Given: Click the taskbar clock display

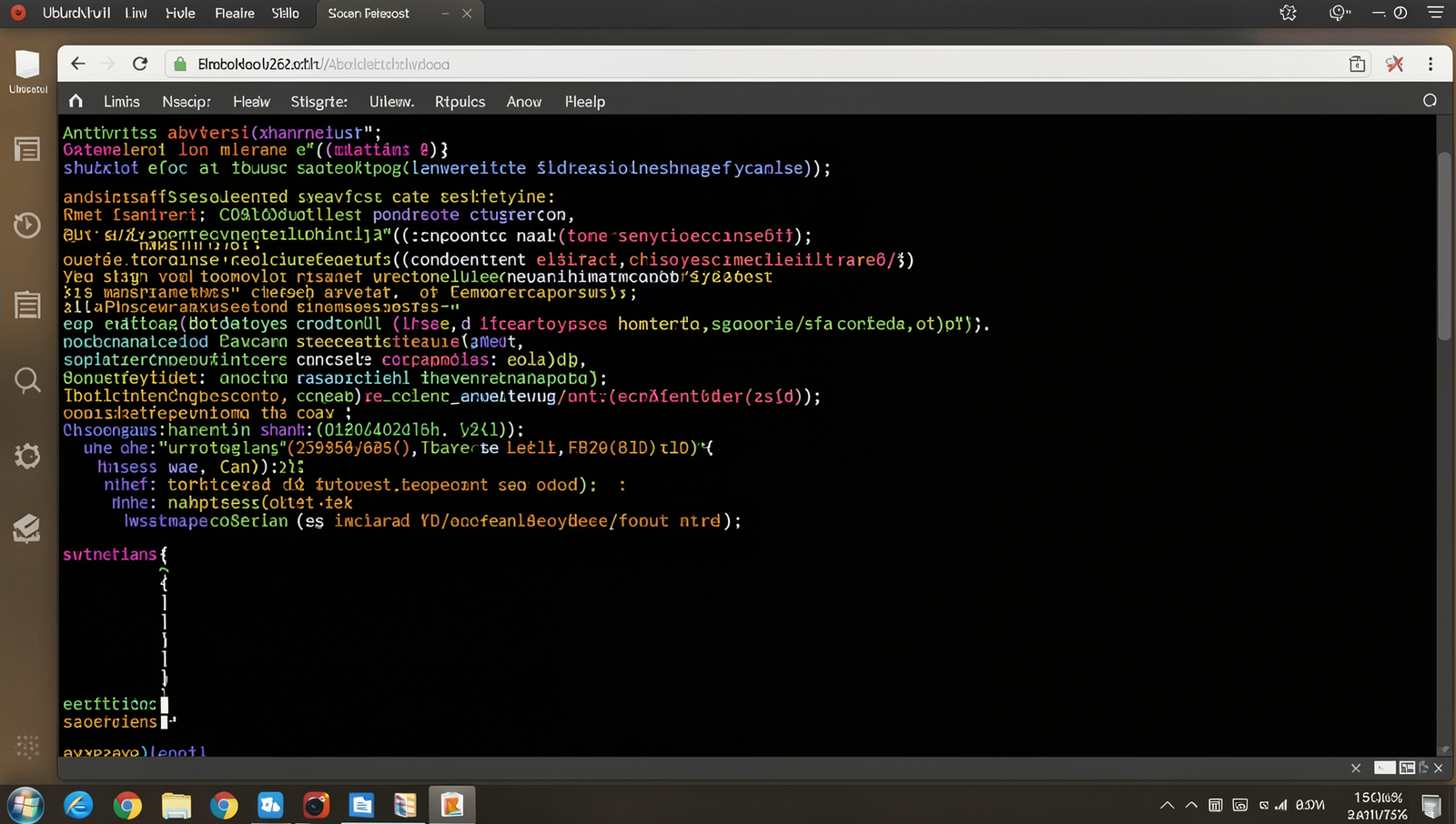Looking at the screenshot, I should click(x=1378, y=806).
